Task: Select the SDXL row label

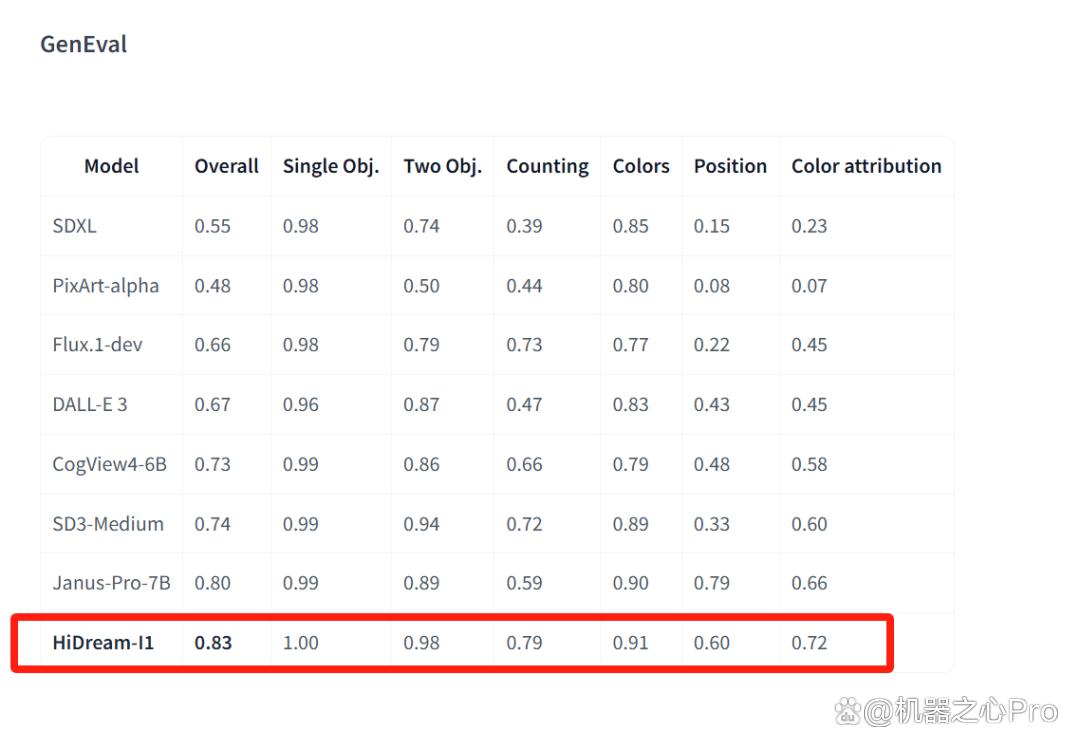Action: pyautogui.click(x=74, y=226)
